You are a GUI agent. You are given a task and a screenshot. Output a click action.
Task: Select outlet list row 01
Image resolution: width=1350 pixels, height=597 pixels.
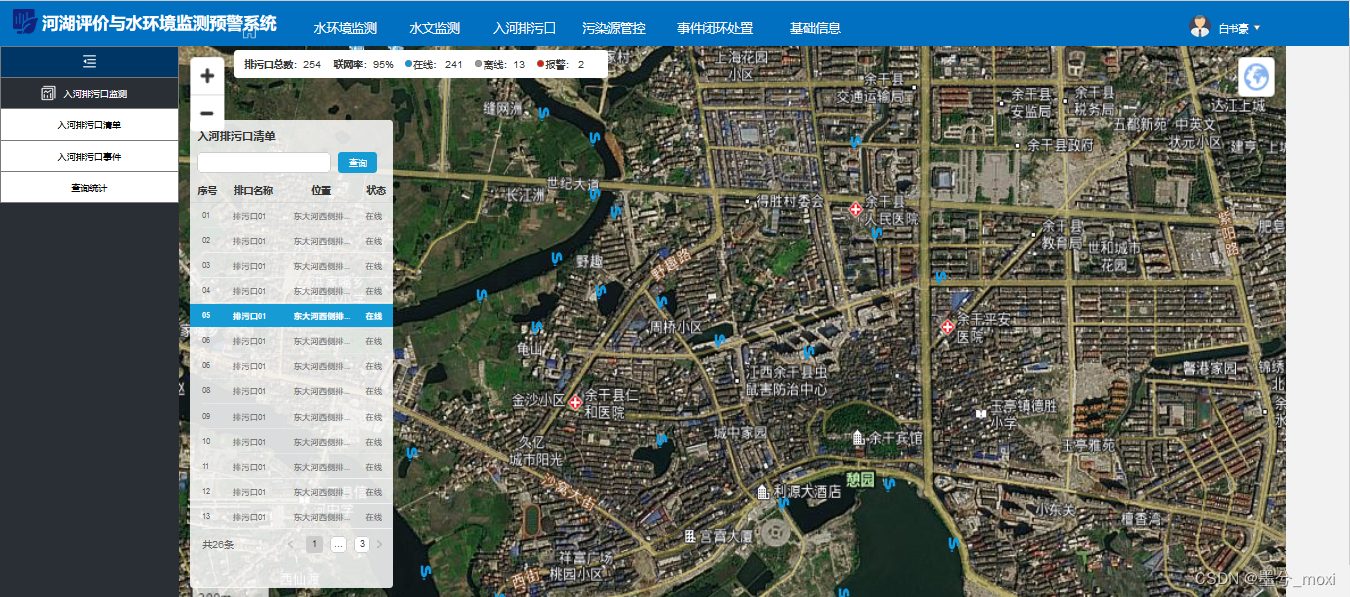291,215
